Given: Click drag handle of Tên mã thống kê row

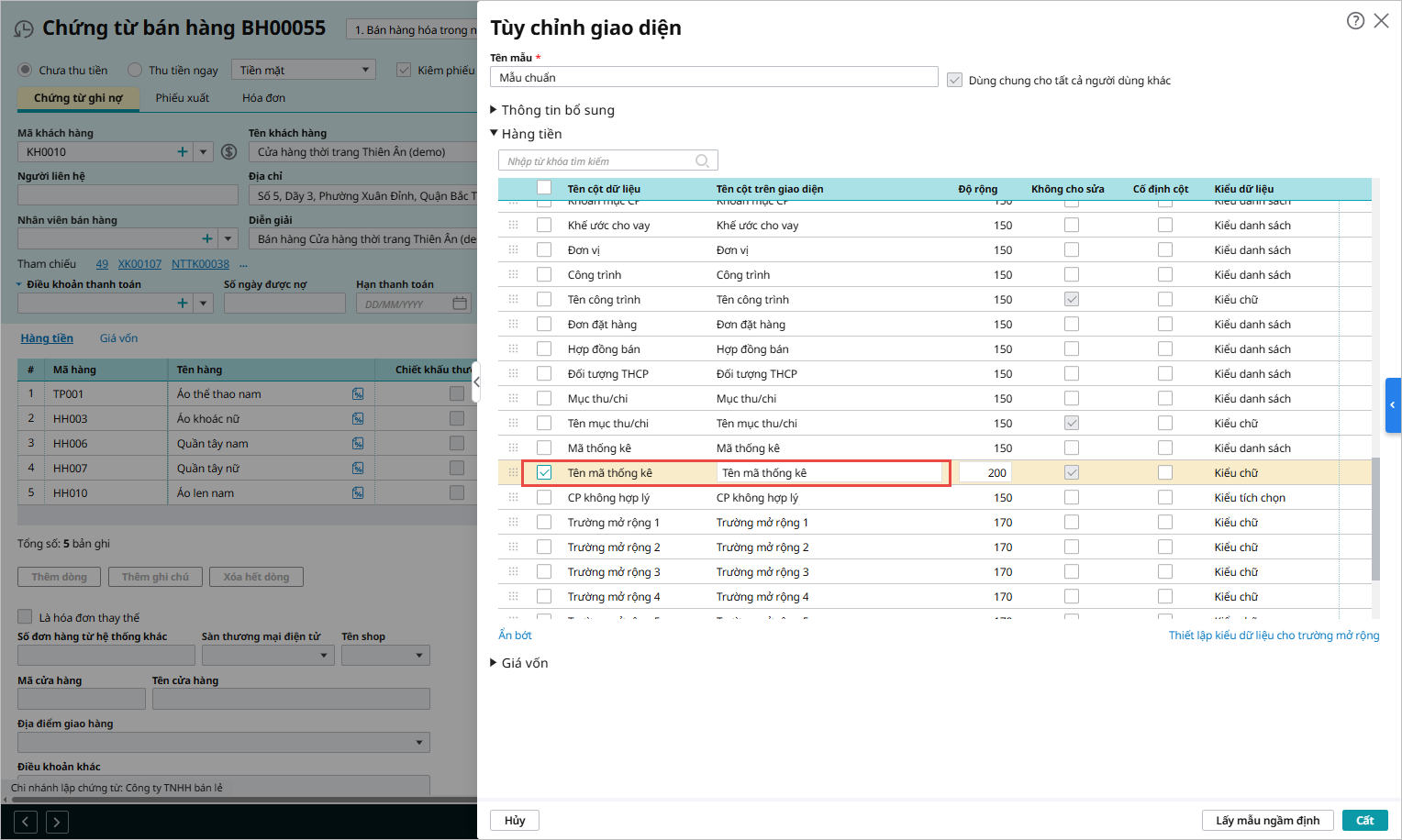Looking at the screenshot, I should pyautogui.click(x=513, y=472).
